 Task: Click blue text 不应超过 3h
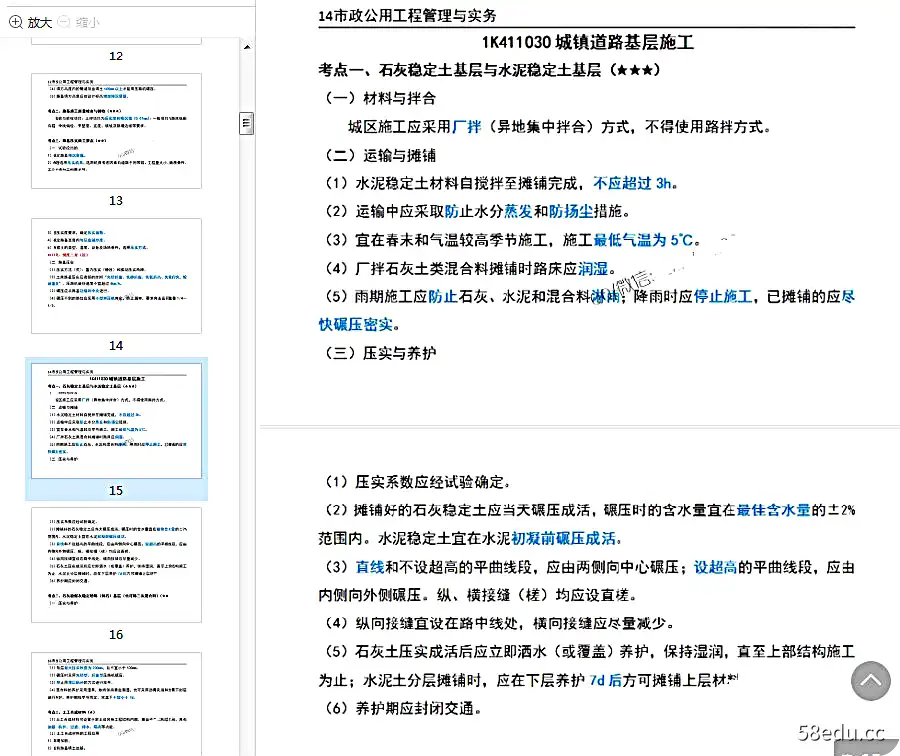pyautogui.click(x=633, y=183)
